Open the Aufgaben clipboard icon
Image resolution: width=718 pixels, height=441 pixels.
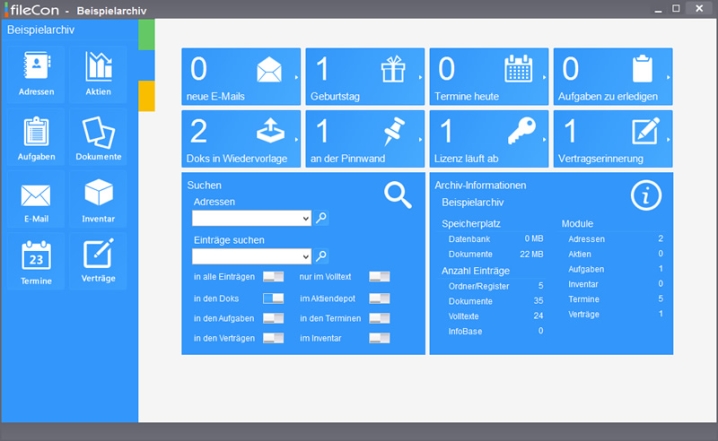pyautogui.click(x=36, y=138)
